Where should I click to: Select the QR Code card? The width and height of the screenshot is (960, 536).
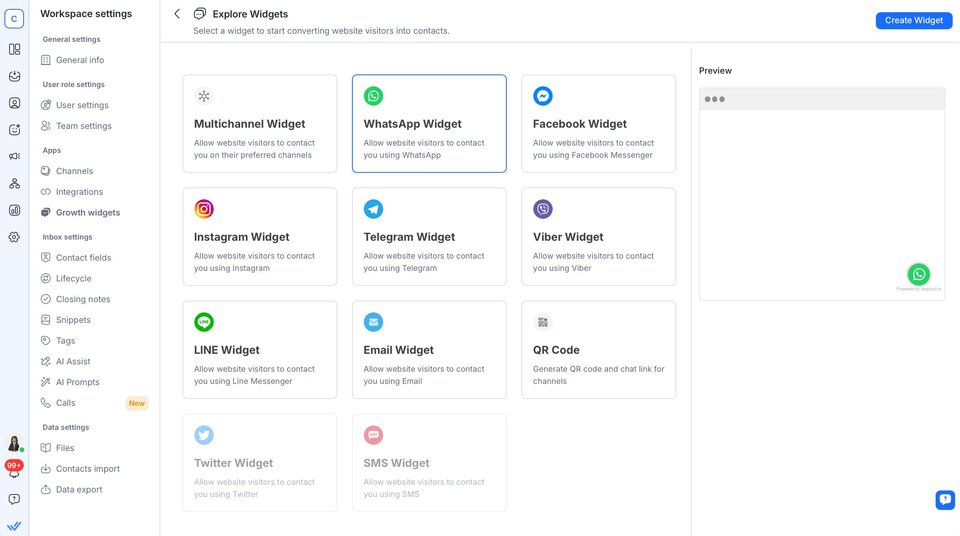pyautogui.click(x=599, y=350)
